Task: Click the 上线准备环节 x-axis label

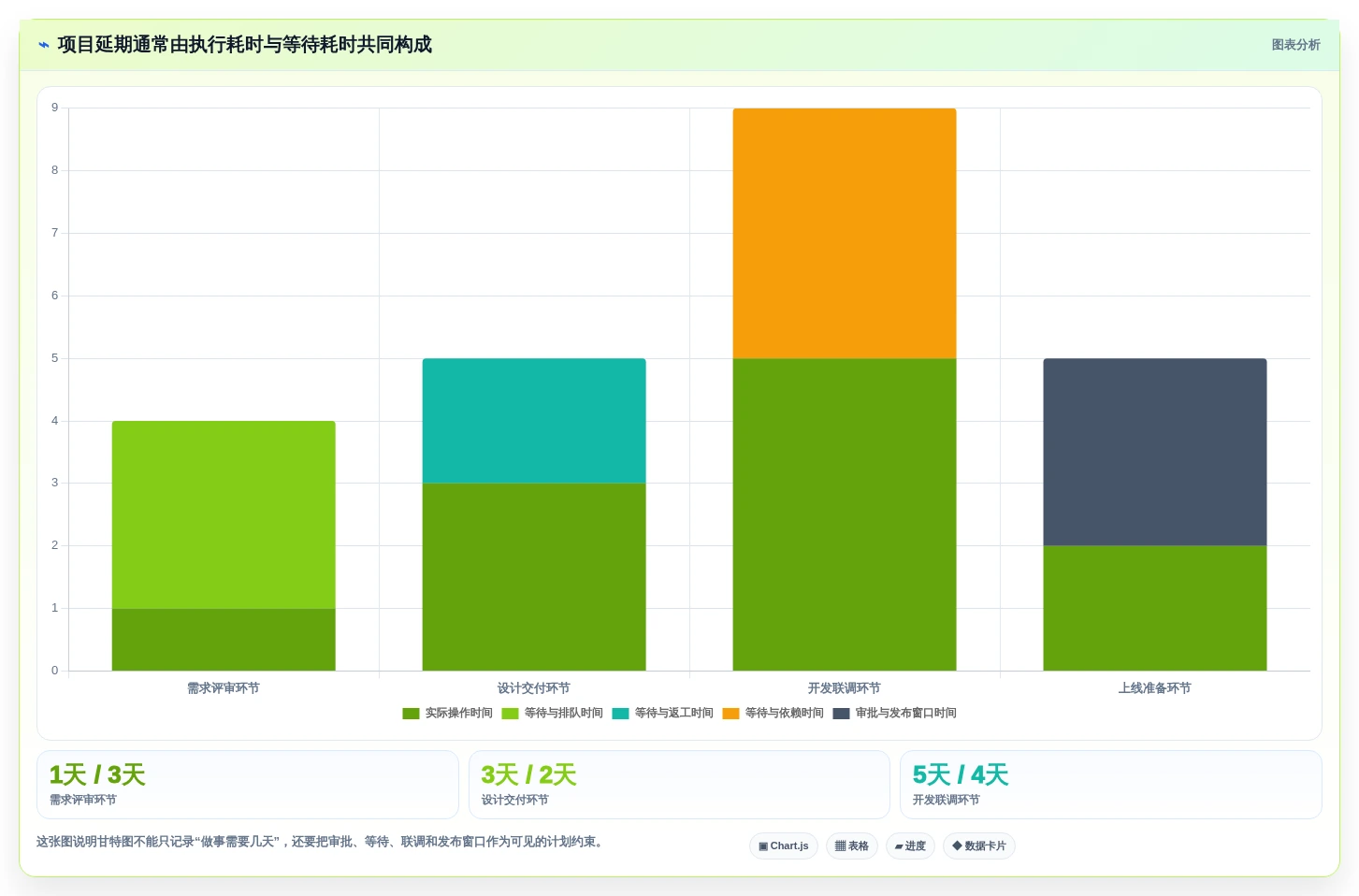Action: (1155, 688)
